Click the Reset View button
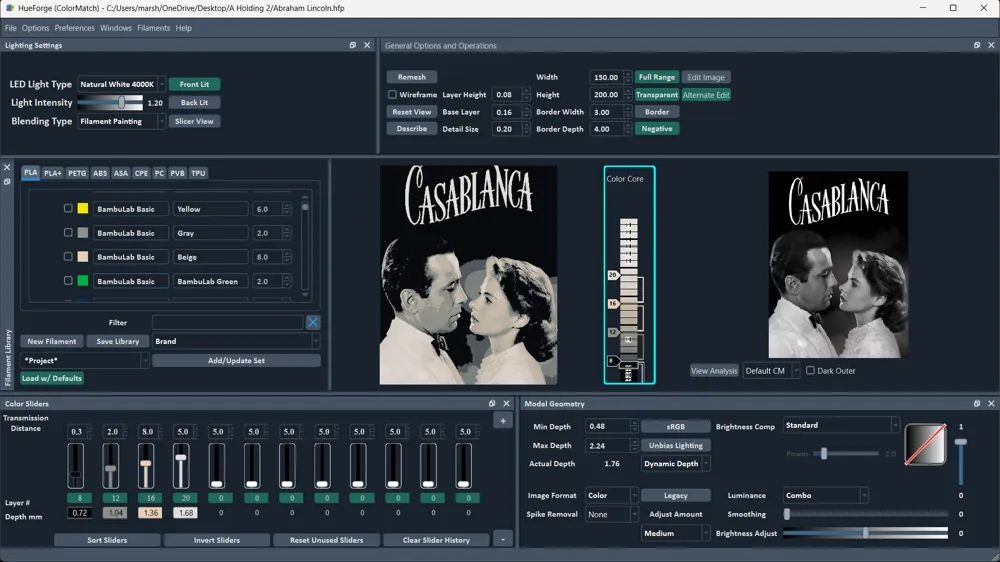This screenshot has width=1000, height=562. [412, 112]
